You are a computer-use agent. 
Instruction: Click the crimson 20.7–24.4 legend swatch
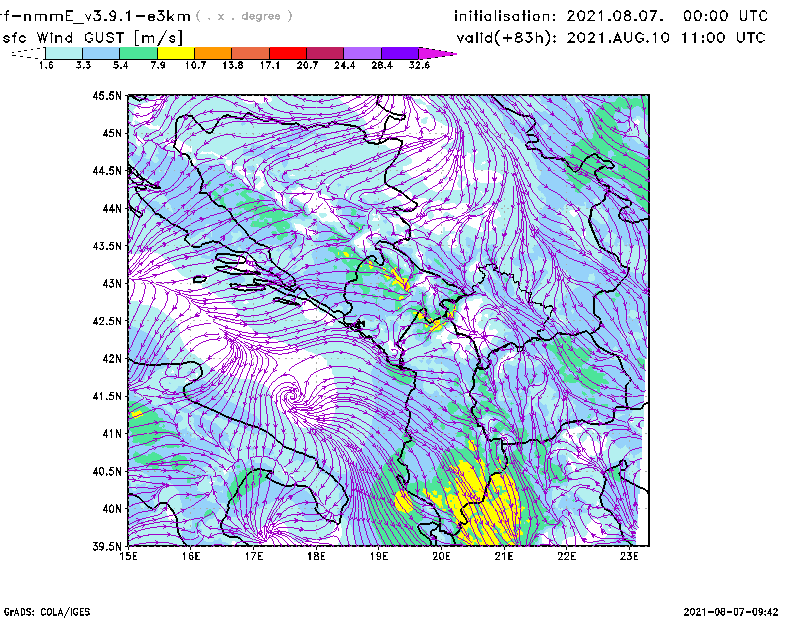326,53
